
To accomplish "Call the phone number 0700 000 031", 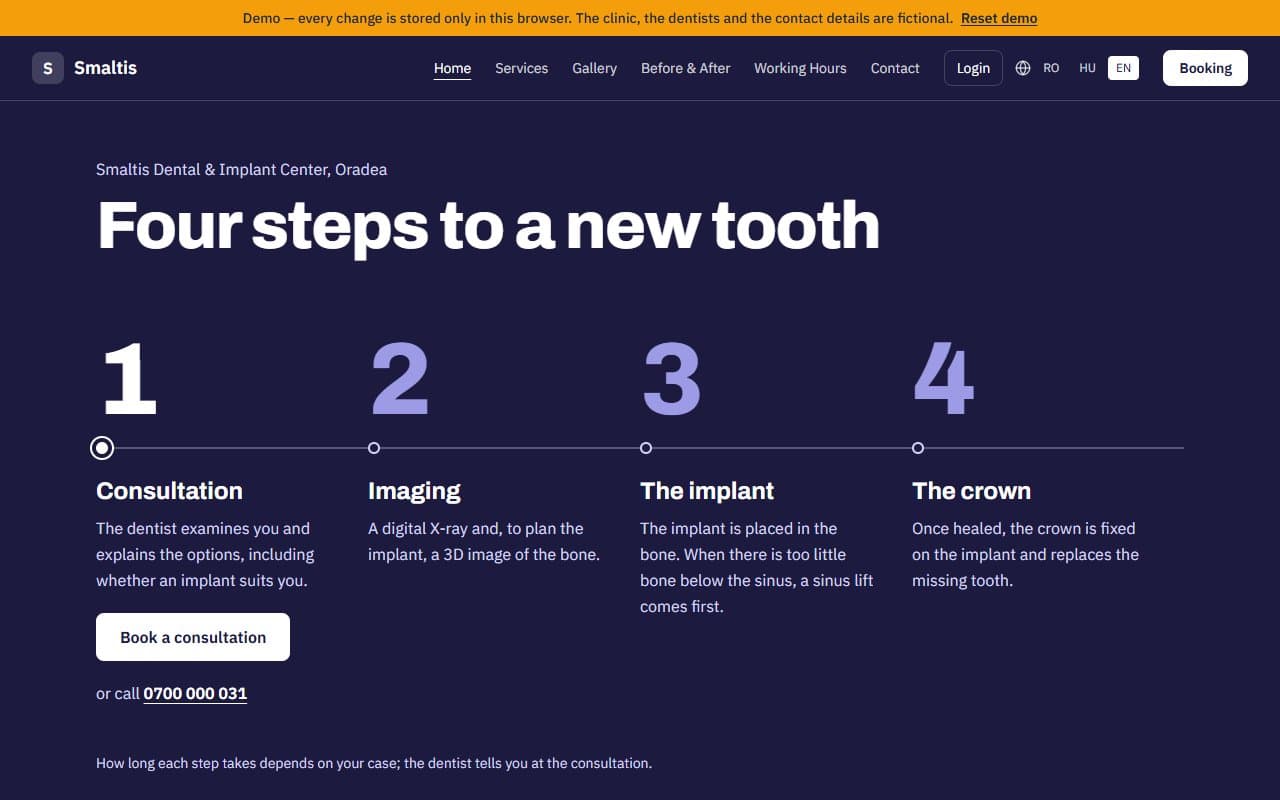I will click(195, 693).
